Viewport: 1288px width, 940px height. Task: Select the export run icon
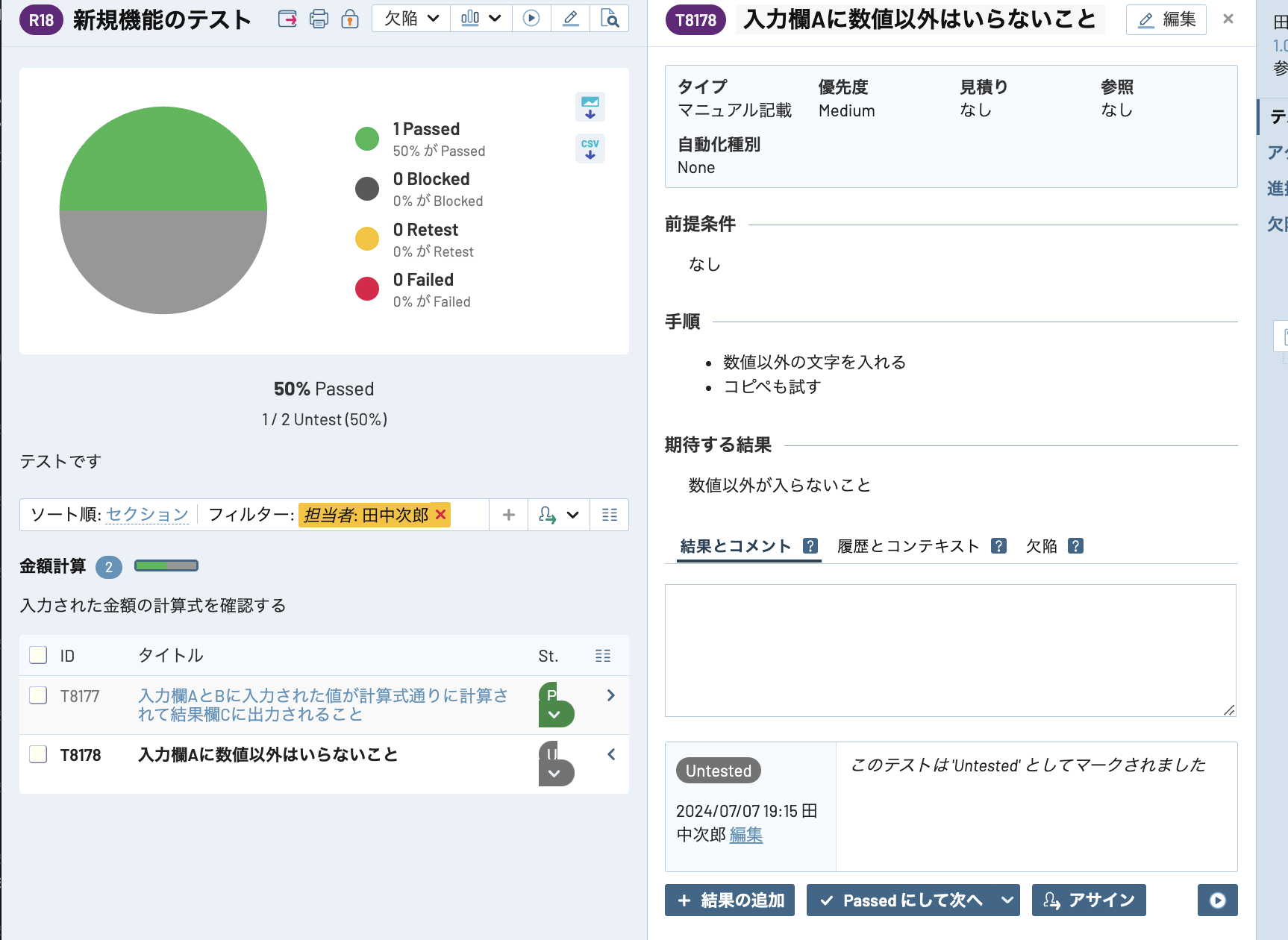[287, 19]
